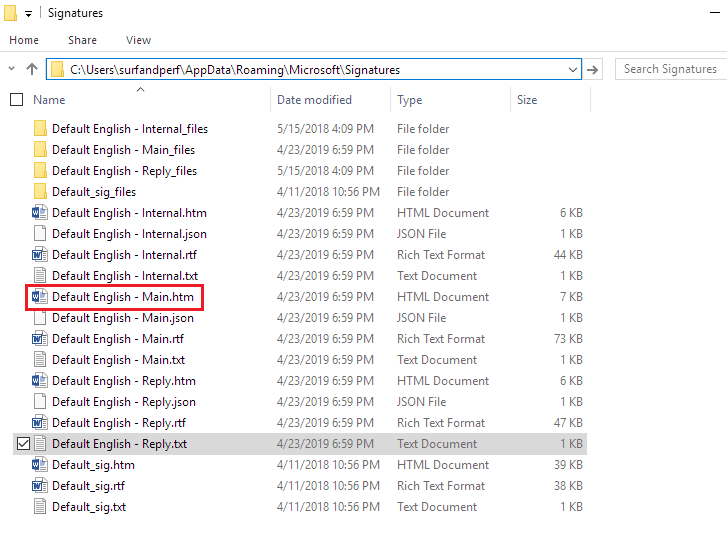Click the Default English - Internal.json file icon
Viewport: 727px width, 535px height.
(40, 234)
